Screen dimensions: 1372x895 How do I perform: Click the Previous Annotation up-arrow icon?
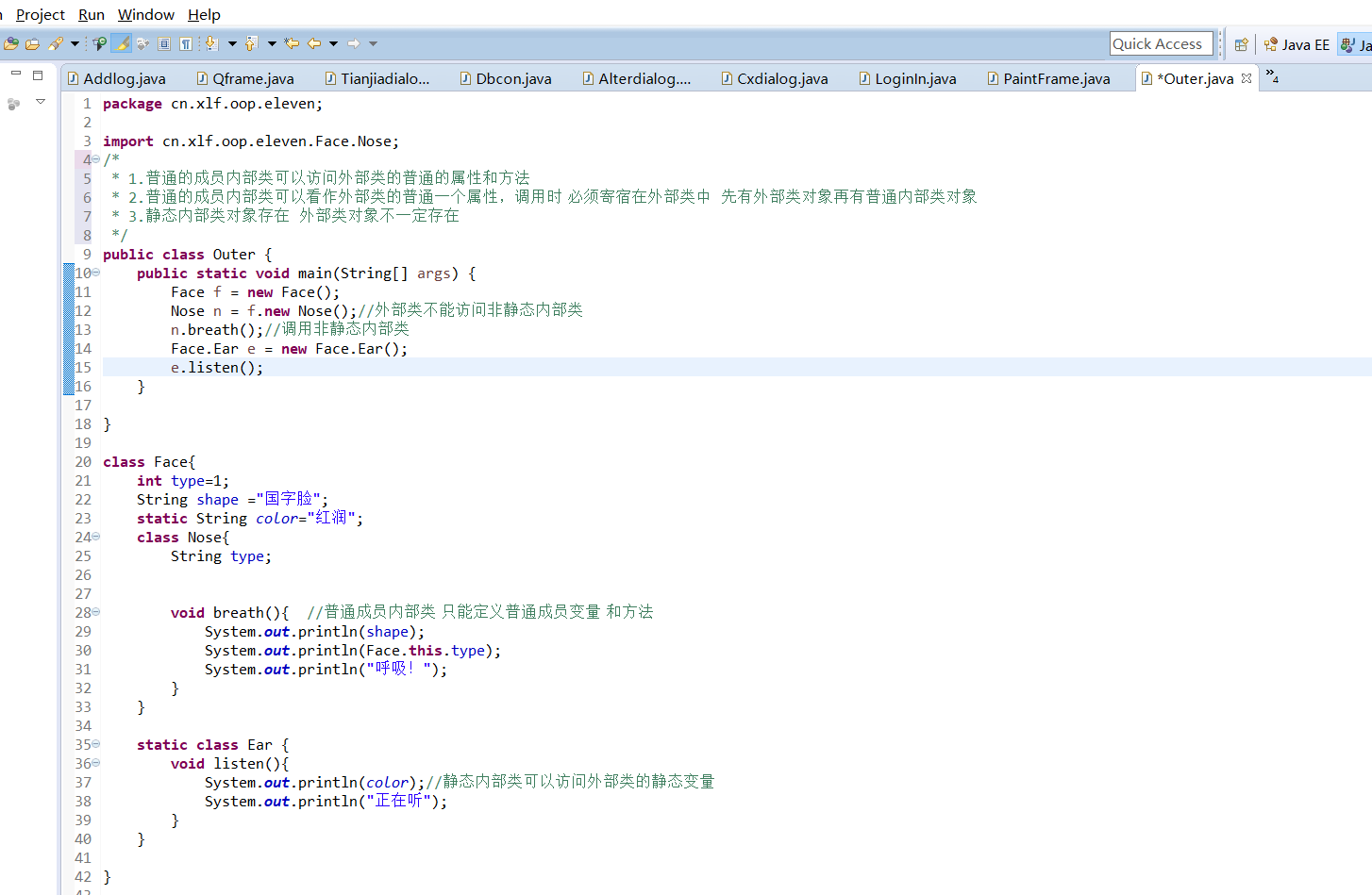coord(251,43)
